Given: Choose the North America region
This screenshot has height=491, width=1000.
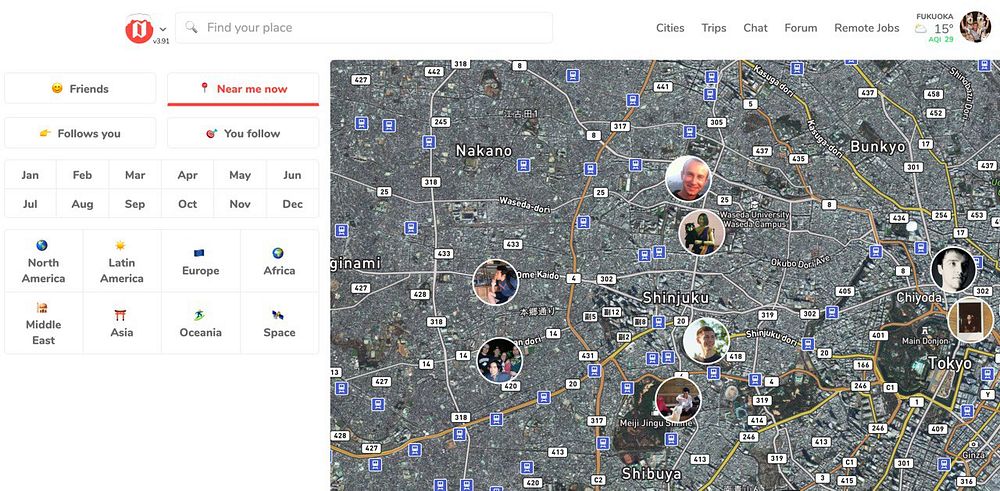Looking at the screenshot, I should pyautogui.click(x=43, y=261).
